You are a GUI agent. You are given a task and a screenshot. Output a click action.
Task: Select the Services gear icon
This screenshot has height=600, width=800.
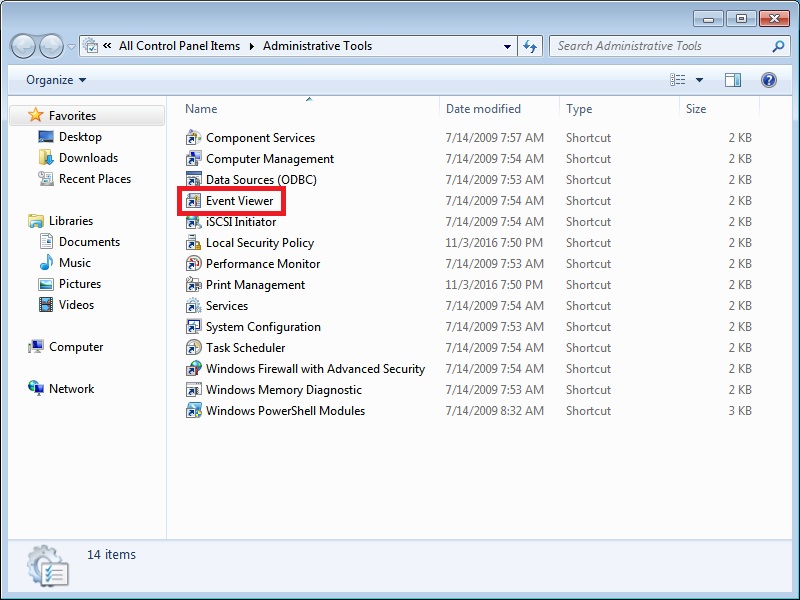pos(193,306)
